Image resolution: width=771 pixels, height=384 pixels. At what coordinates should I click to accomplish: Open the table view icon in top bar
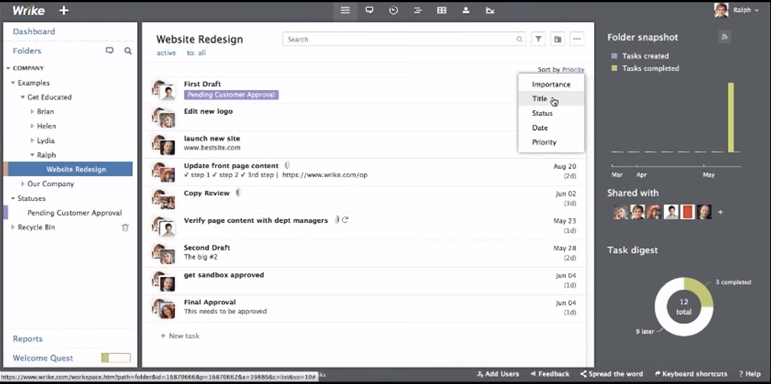442,10
